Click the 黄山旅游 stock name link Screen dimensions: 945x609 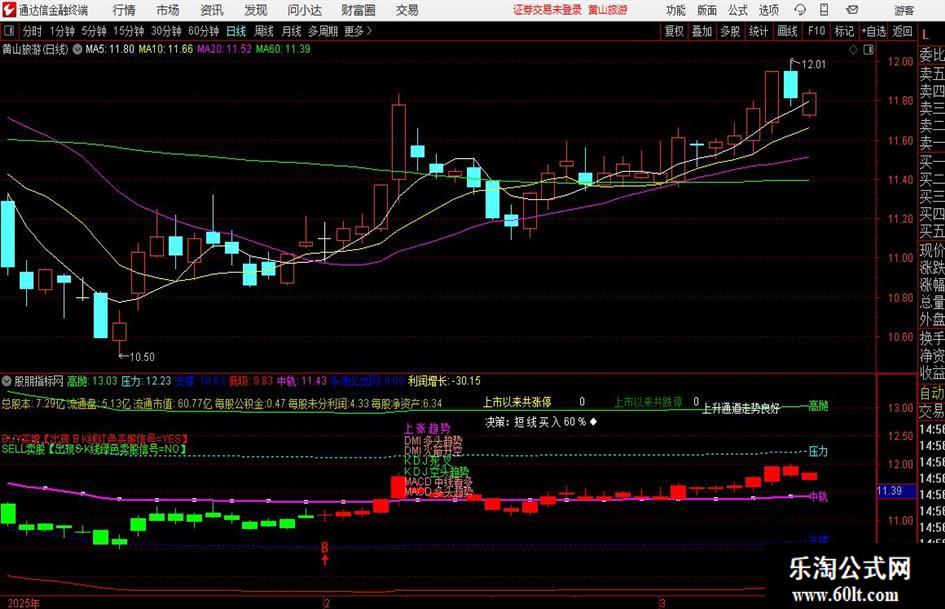[608, 10]
